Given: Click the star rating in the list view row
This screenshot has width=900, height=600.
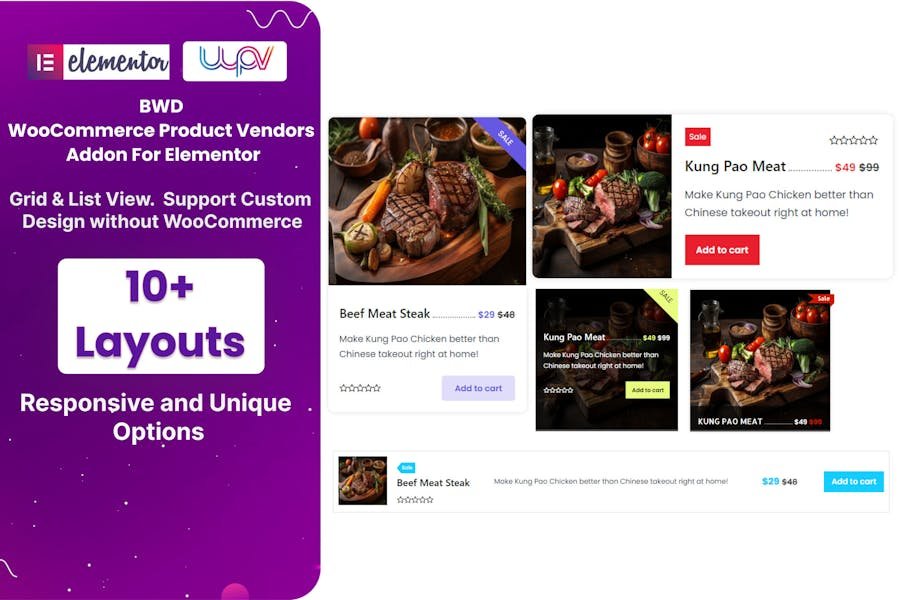Looking at the screenshot, I should 415,500.
